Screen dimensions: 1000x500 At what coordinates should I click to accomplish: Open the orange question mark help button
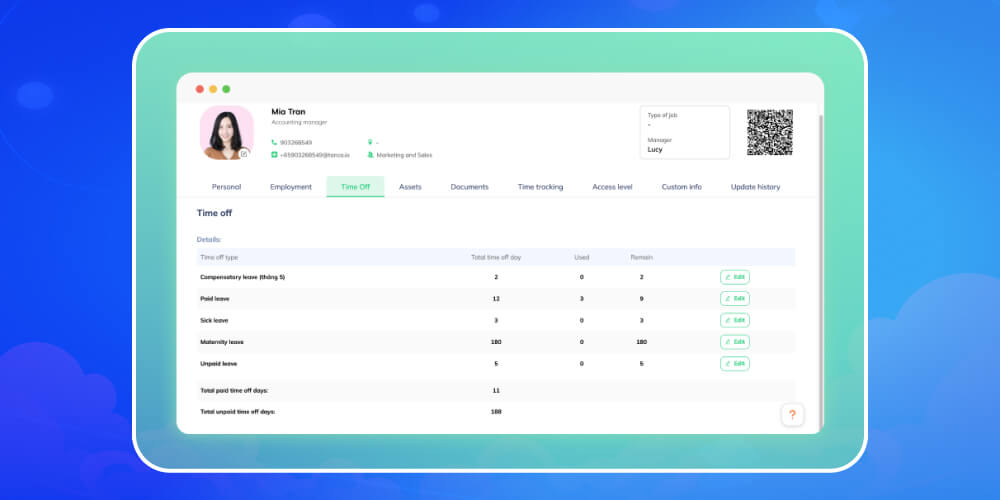point(792,415)
